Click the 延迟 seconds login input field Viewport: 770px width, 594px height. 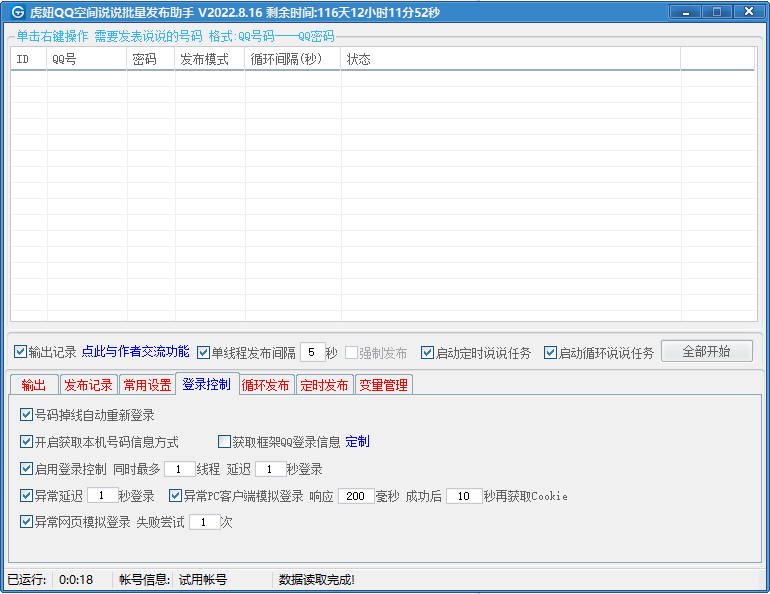point(271,469)
